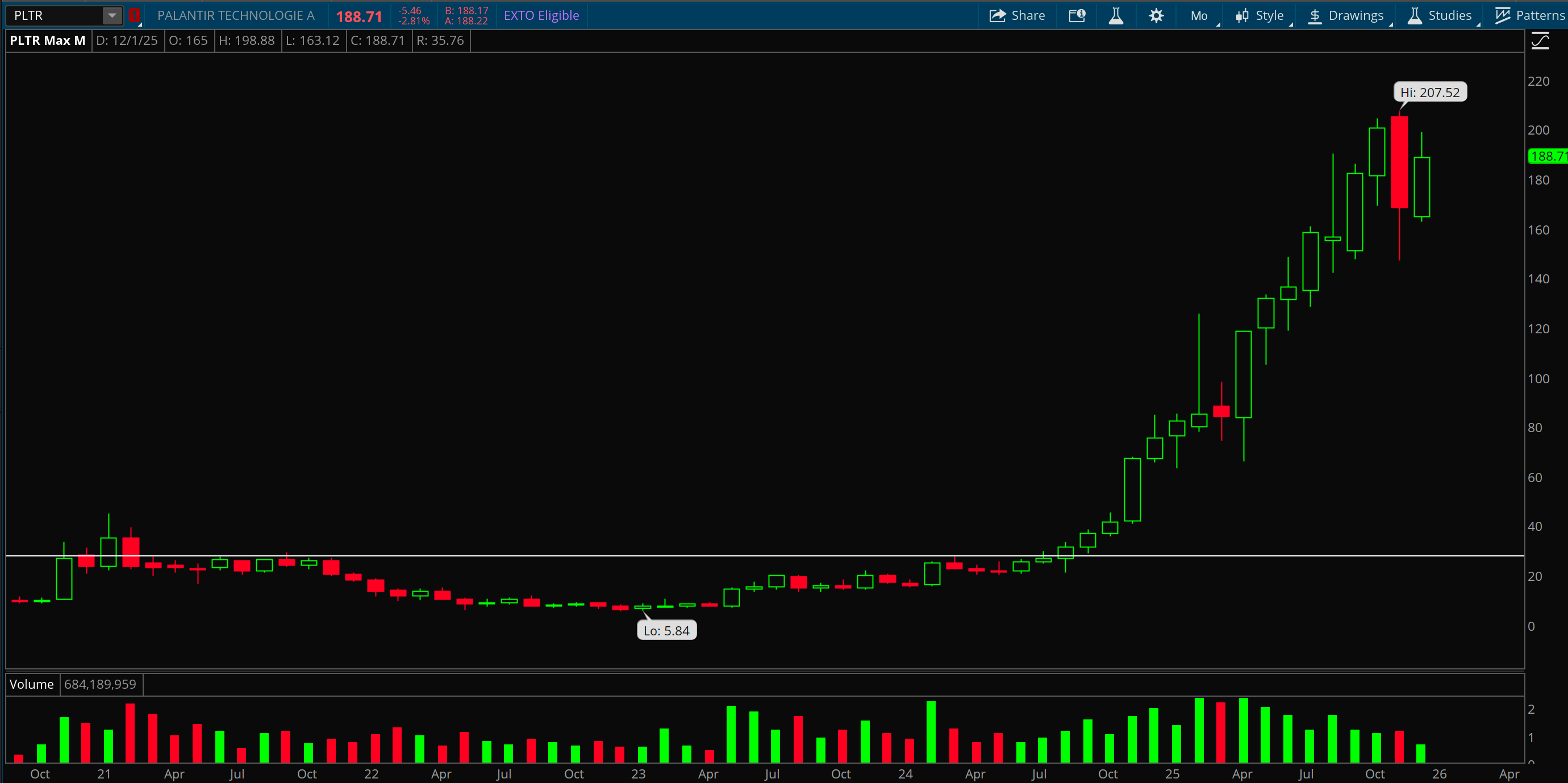The height and width of the screenshot is (783, 1568).
Task: Click the Patterns chart icon
Action: coord(1502,16)
